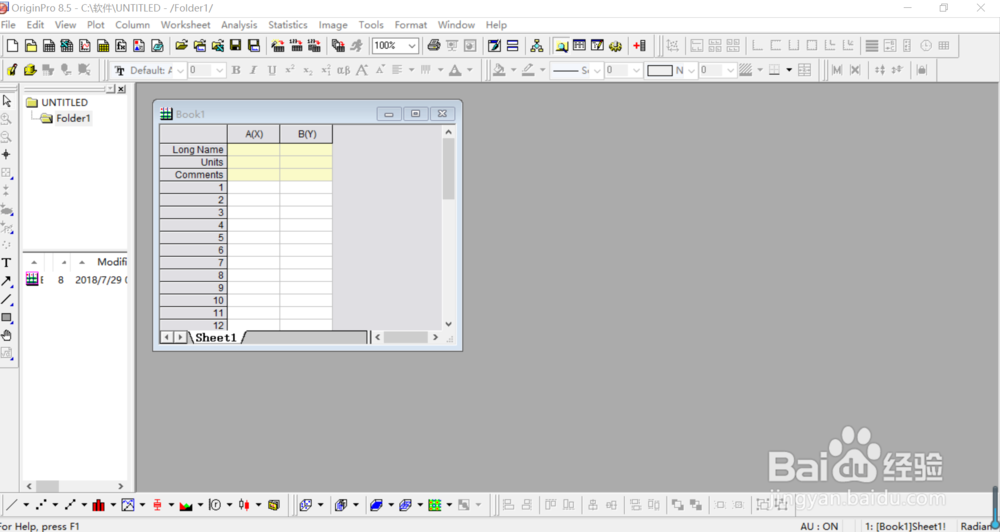The width and height of the screenshot is (1000, 532).
Task: Select the Rectangle drawing tool
Action: tap(6, 317)
